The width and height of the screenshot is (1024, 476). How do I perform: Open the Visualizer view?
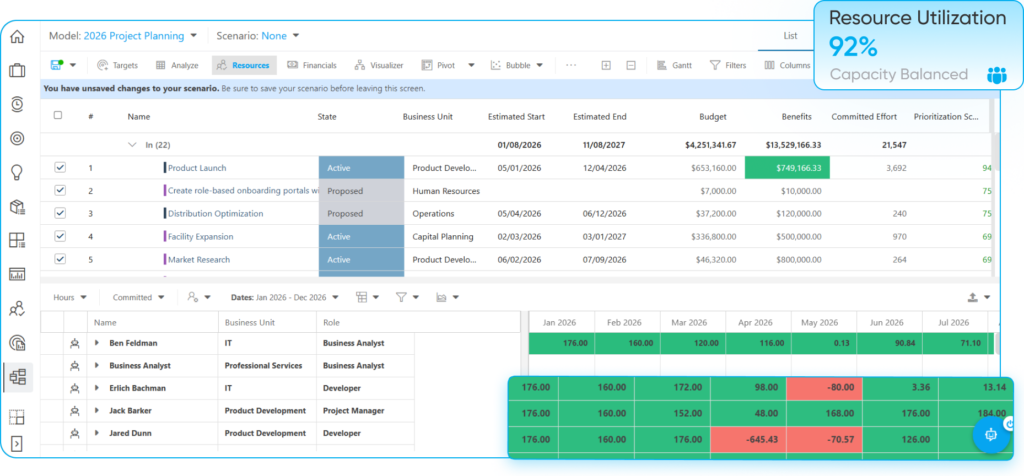379,65
